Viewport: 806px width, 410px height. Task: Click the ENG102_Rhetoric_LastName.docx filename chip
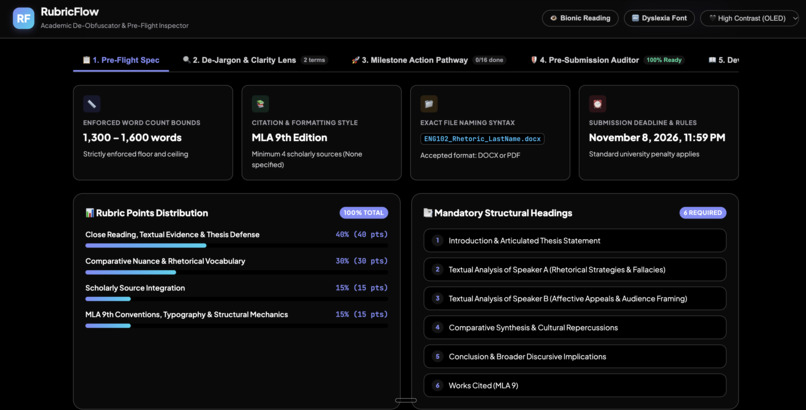click(x=482, y=139)
